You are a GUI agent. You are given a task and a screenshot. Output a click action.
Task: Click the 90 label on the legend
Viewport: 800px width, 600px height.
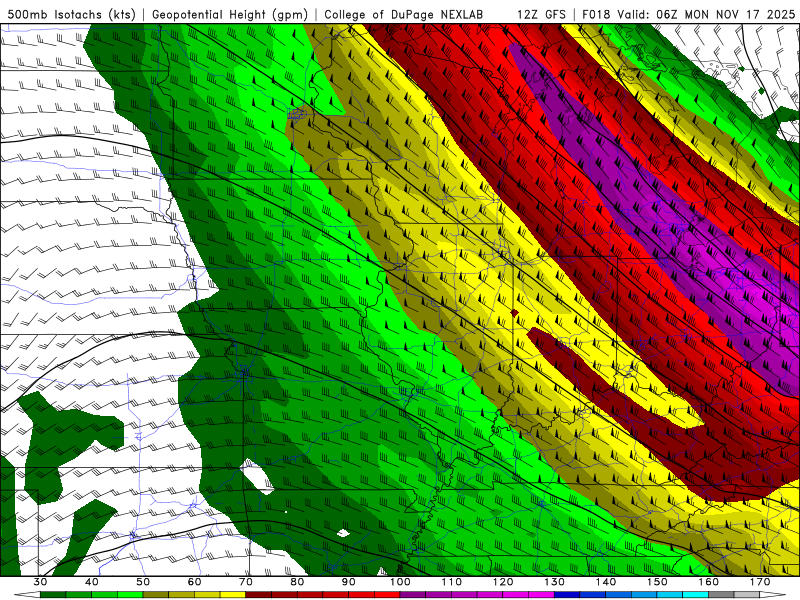coord(348,582)
